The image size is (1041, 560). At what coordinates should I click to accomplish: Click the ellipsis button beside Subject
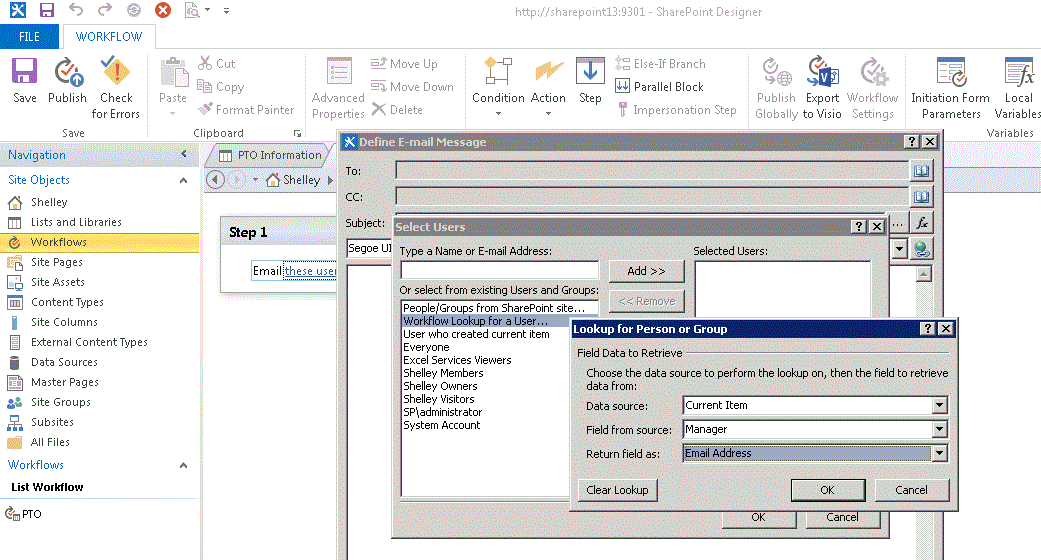point(898,224)
